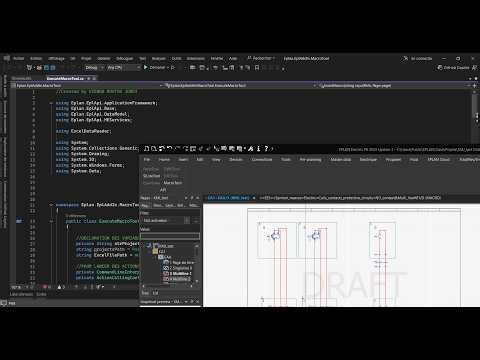Collapse the public class ExecuteMacroTest block
Viewport: 480px width, 360px height.
point(51,221)
